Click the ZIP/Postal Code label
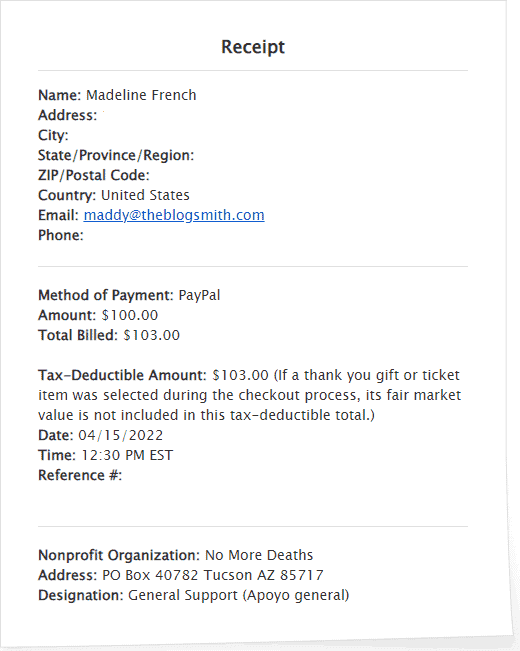The width and height of the screenshot is (520, 651). point(93,175)
